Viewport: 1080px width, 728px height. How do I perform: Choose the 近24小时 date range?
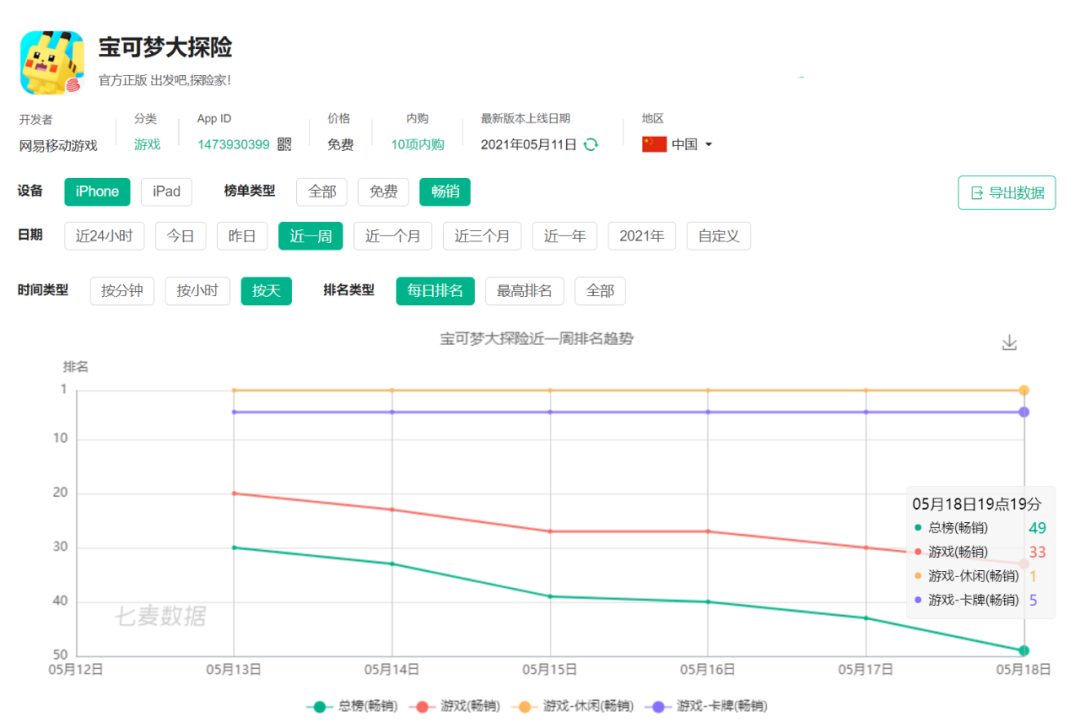(x=104, y=236)
